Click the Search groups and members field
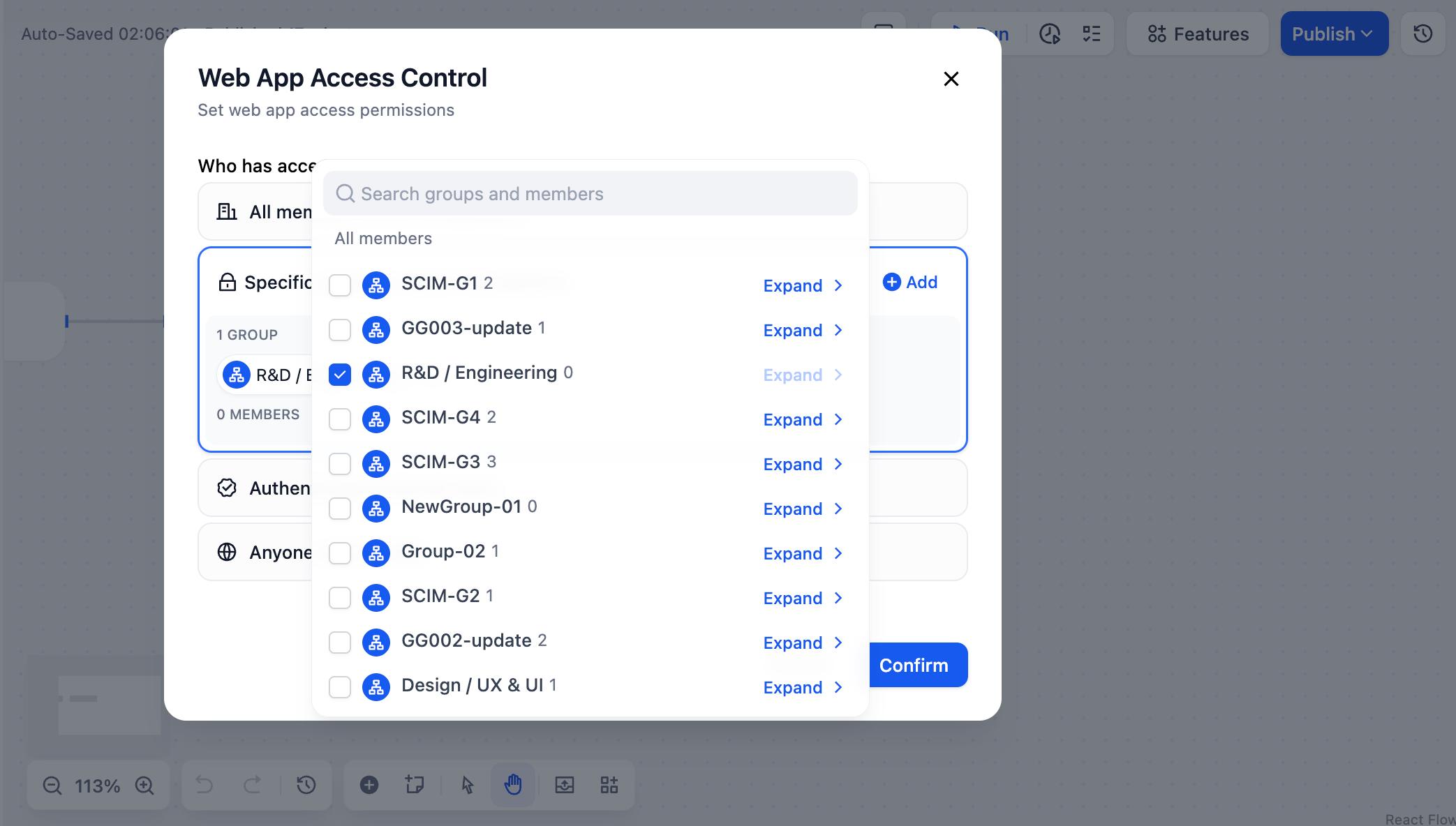This screenshot has width=1456, height=826. [x=590, y=193]
